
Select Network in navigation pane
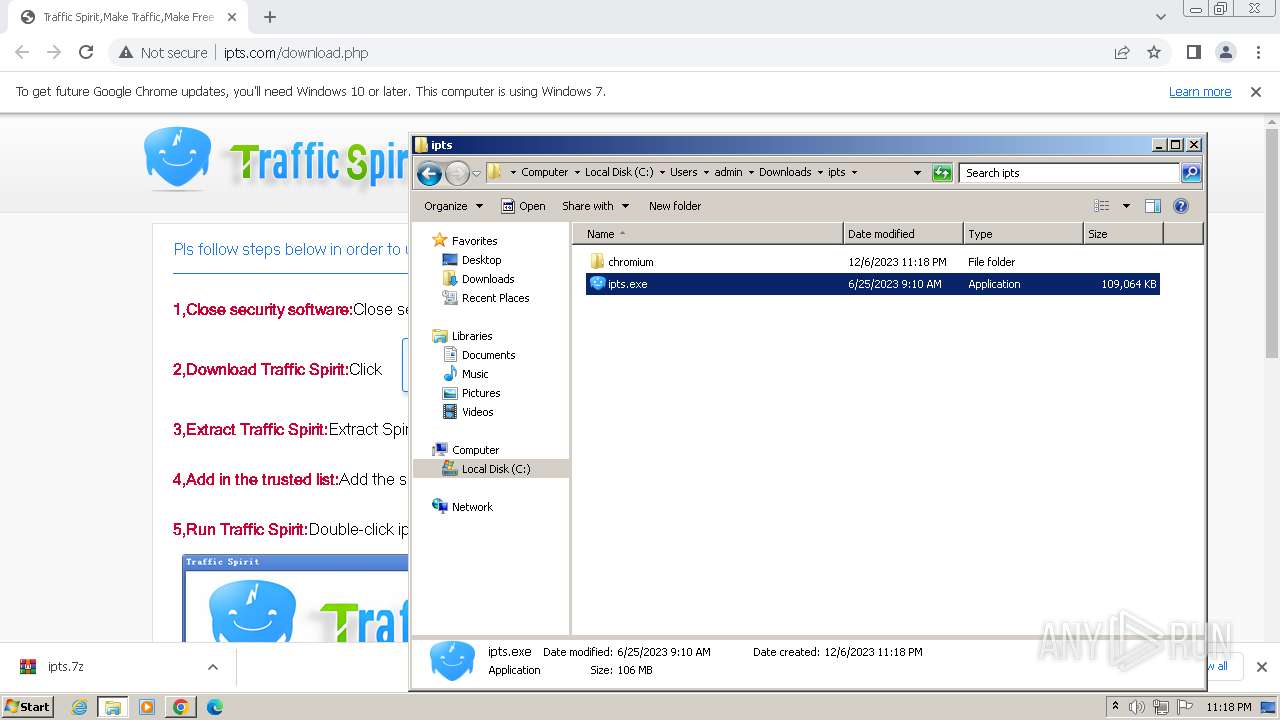[x=472, y=507]
